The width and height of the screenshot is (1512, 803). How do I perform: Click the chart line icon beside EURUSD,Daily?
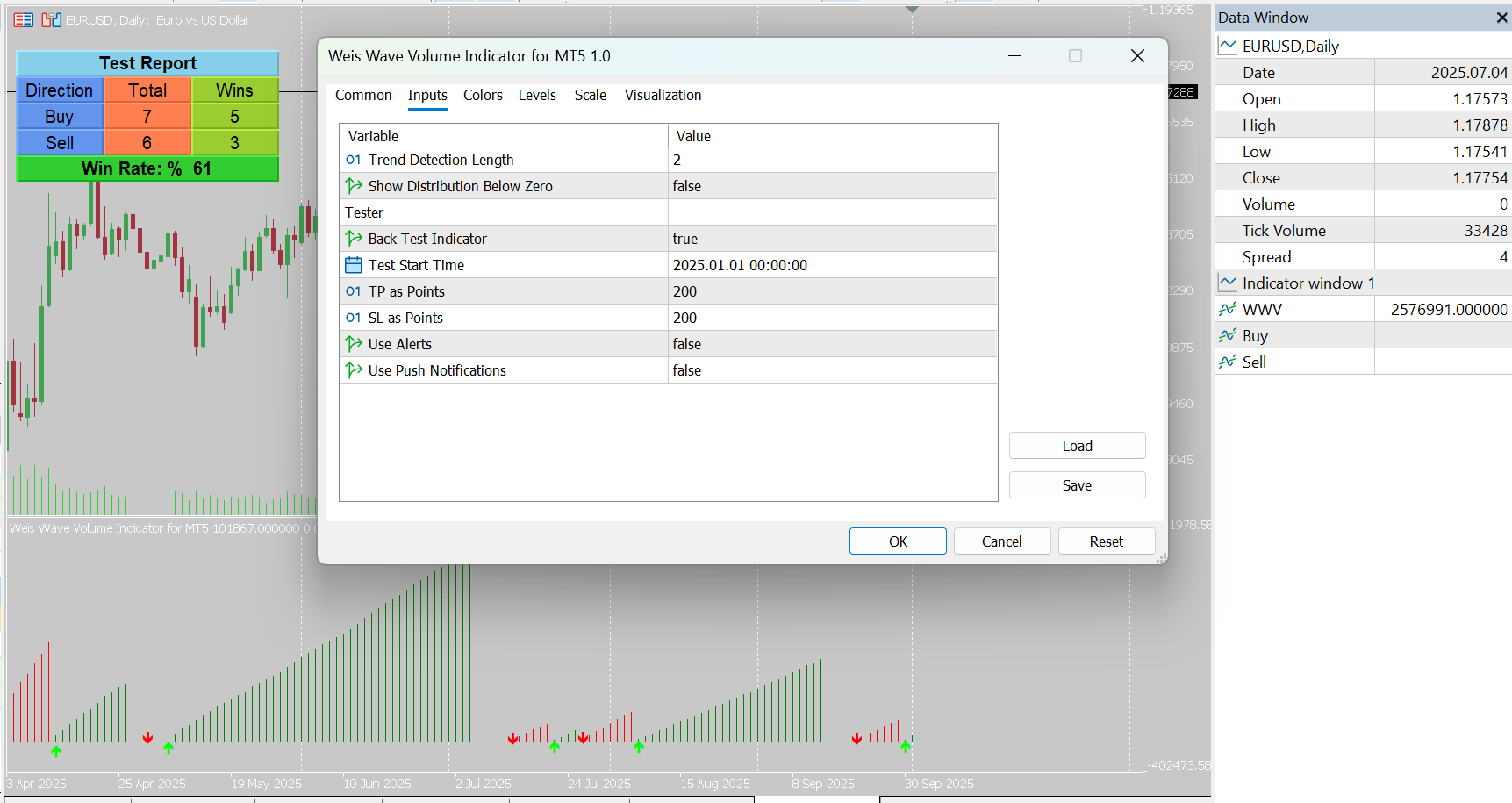click(x=1228, y=46)
